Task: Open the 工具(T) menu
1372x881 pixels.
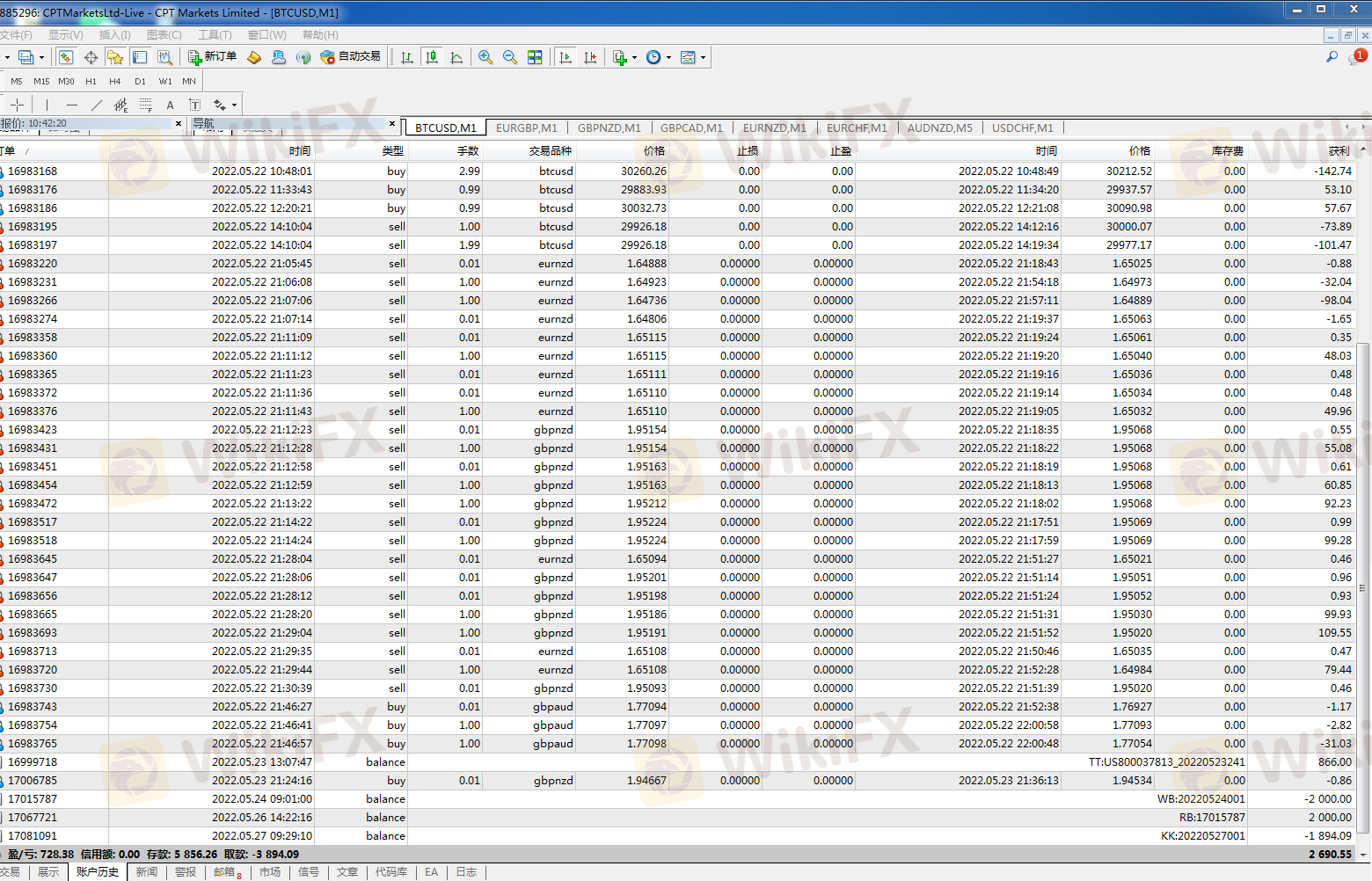Action: click(x=215, y=35)
